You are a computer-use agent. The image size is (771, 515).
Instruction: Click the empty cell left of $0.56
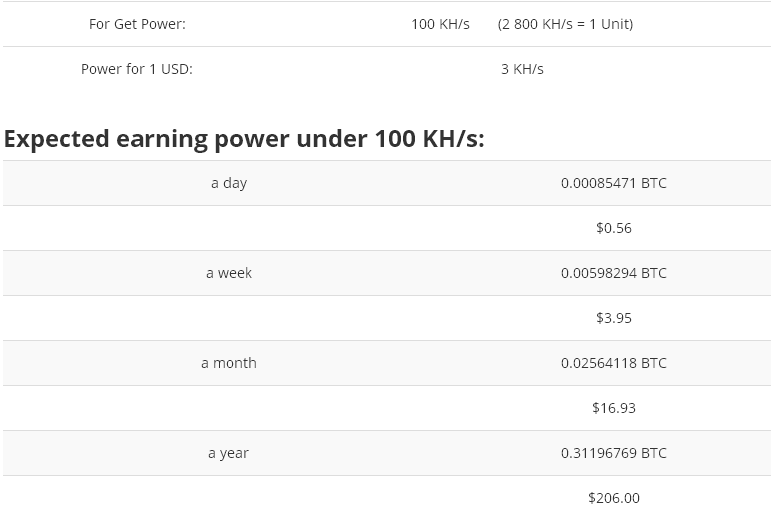pyautogui.click(x=229, y=228)
